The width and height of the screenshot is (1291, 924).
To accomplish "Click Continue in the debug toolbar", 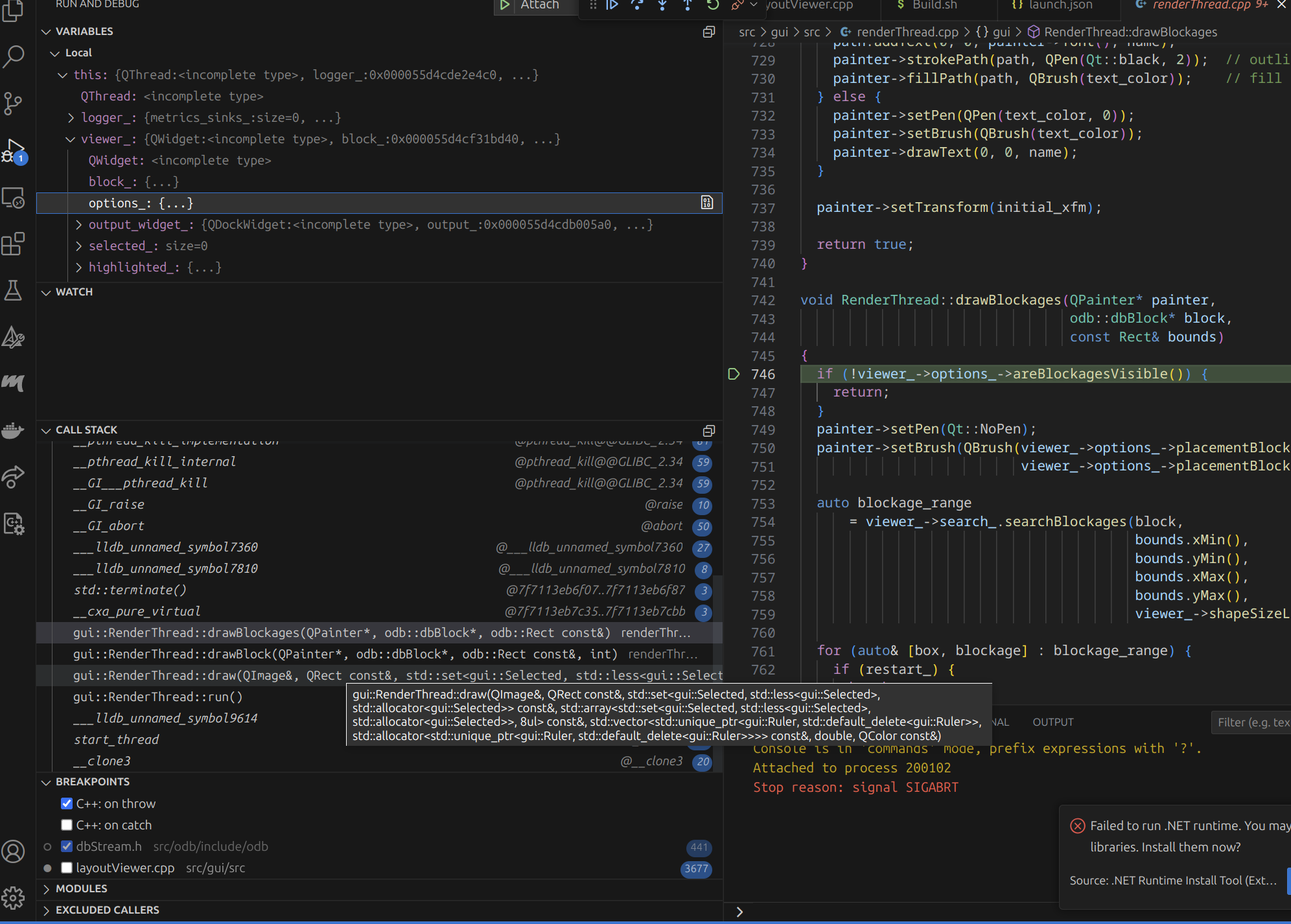I will (x=611, y=5).
